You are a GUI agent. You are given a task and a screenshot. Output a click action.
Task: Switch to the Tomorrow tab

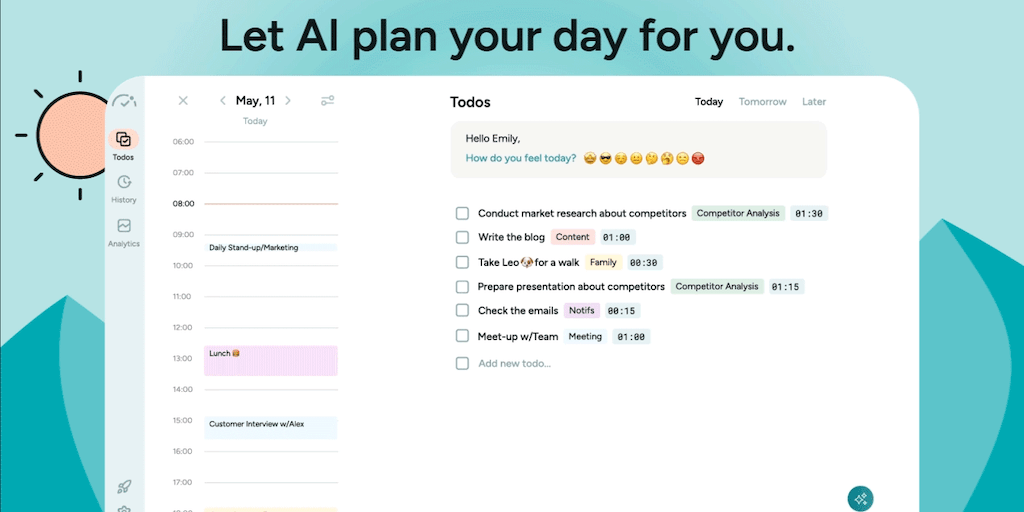coord(762,102)
